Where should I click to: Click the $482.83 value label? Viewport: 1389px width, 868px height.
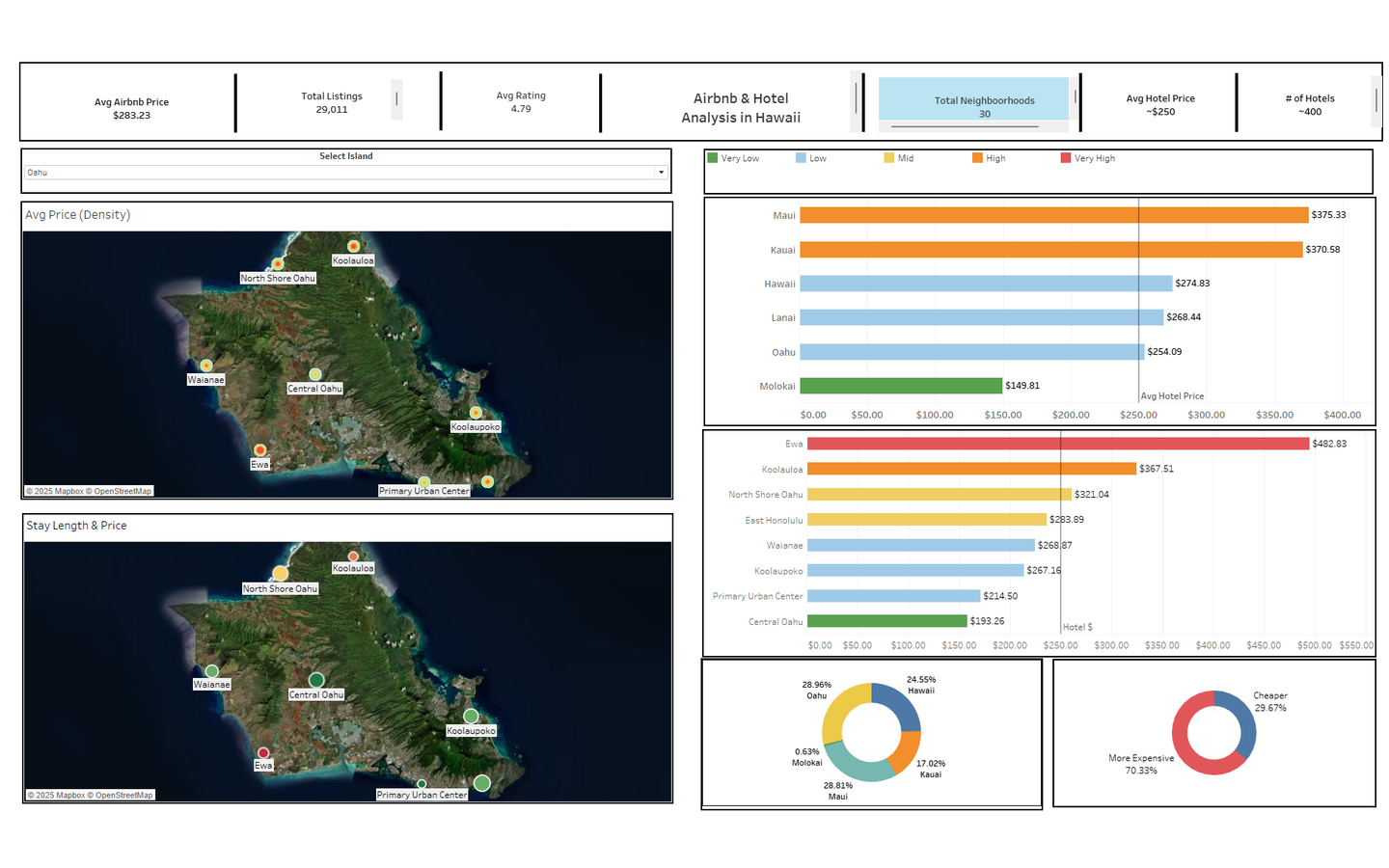point(1329,444)
